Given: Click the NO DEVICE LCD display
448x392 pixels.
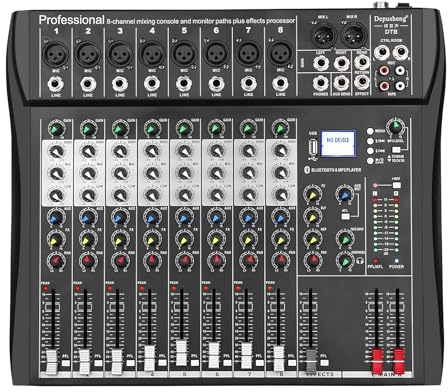Looking at the screenshot, I should coord(338,143).
